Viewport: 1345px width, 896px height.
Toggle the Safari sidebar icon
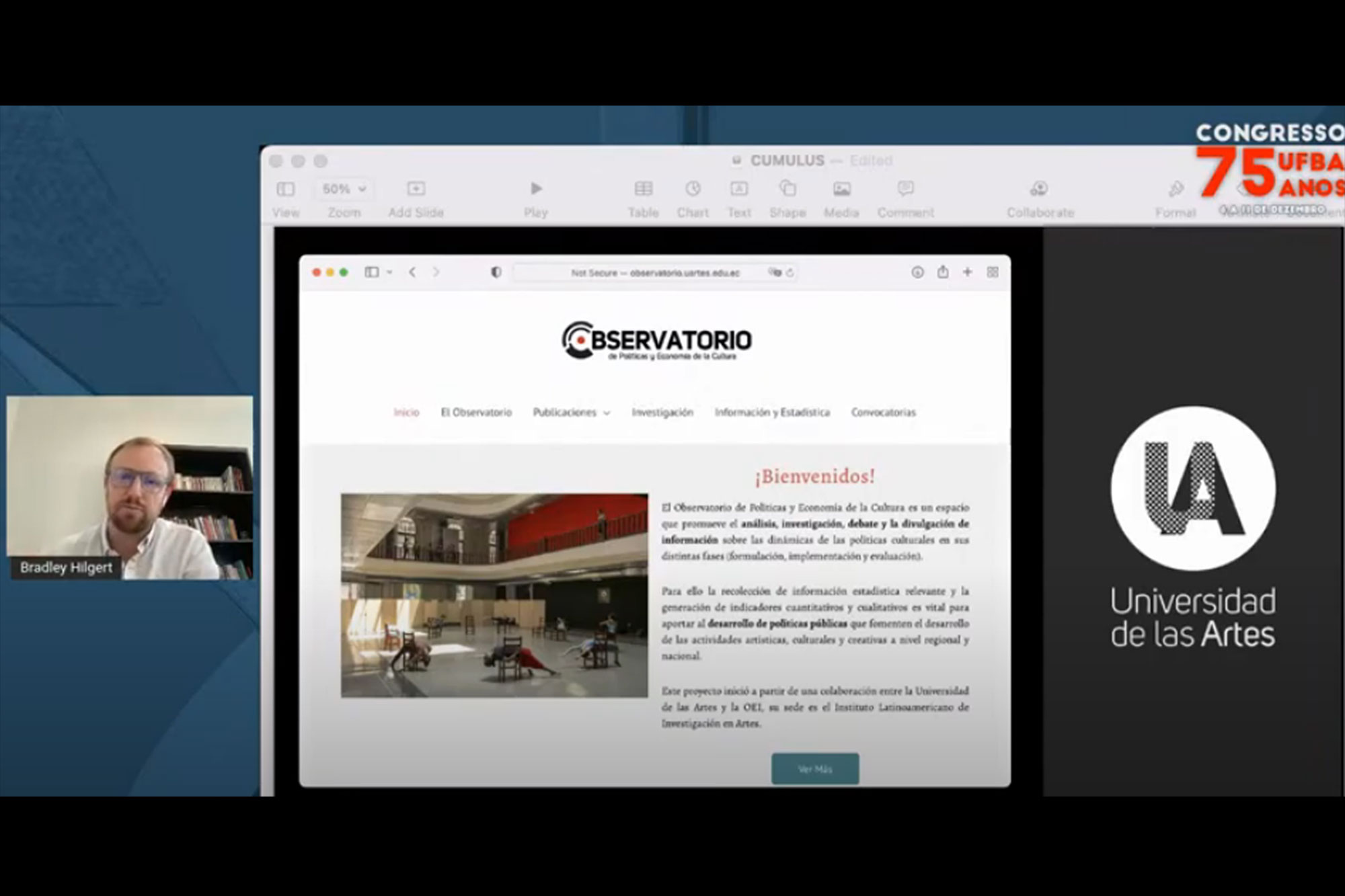pyautogui.click(x=371, y=272)
